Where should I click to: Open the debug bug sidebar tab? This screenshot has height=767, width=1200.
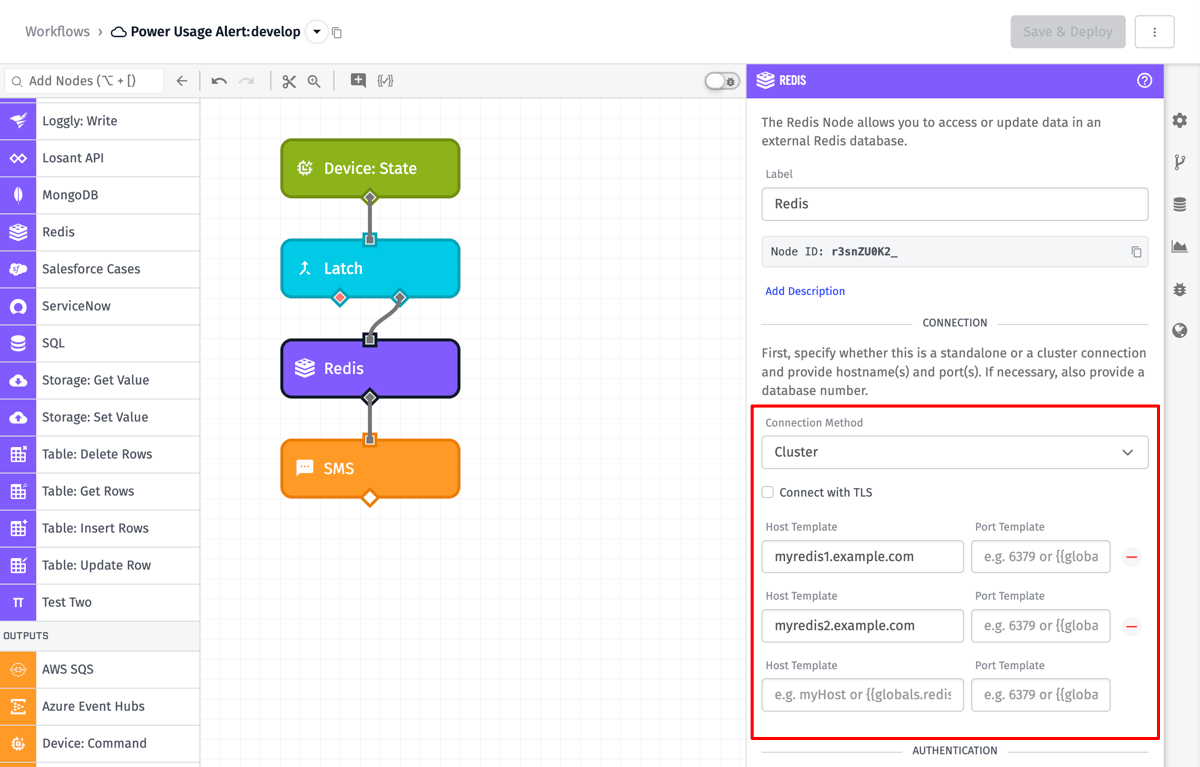pyautogui.click(x=1180, y=289)
